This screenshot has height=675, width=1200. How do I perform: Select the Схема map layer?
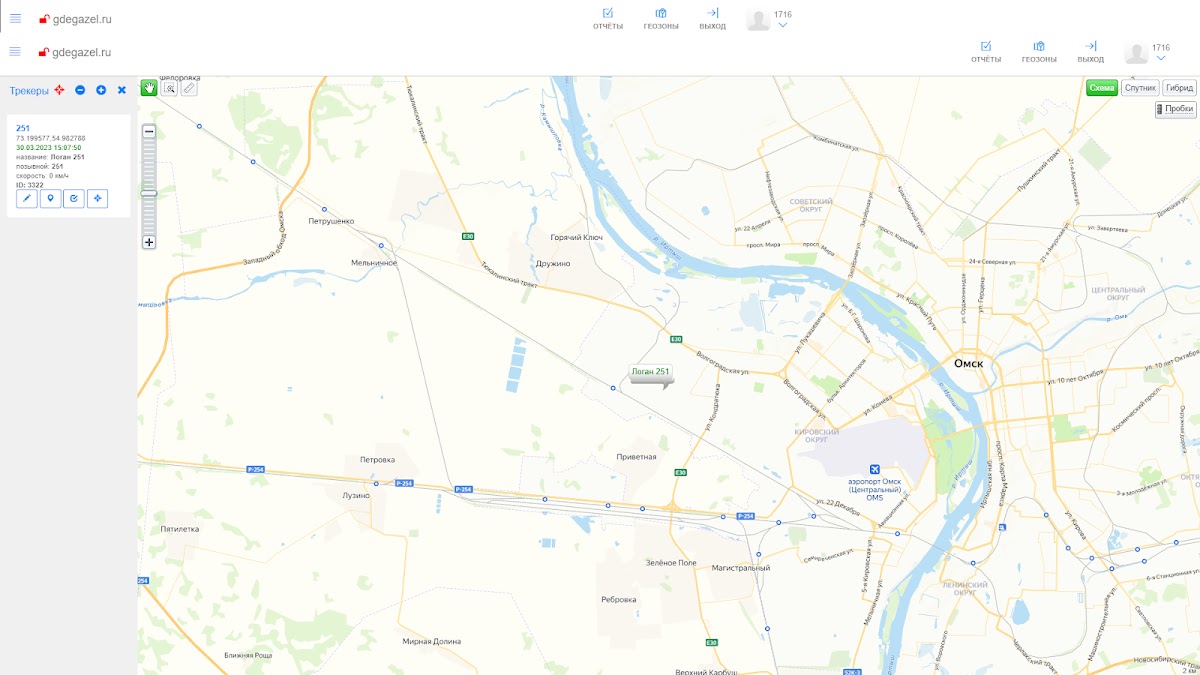click(1102, 88)
